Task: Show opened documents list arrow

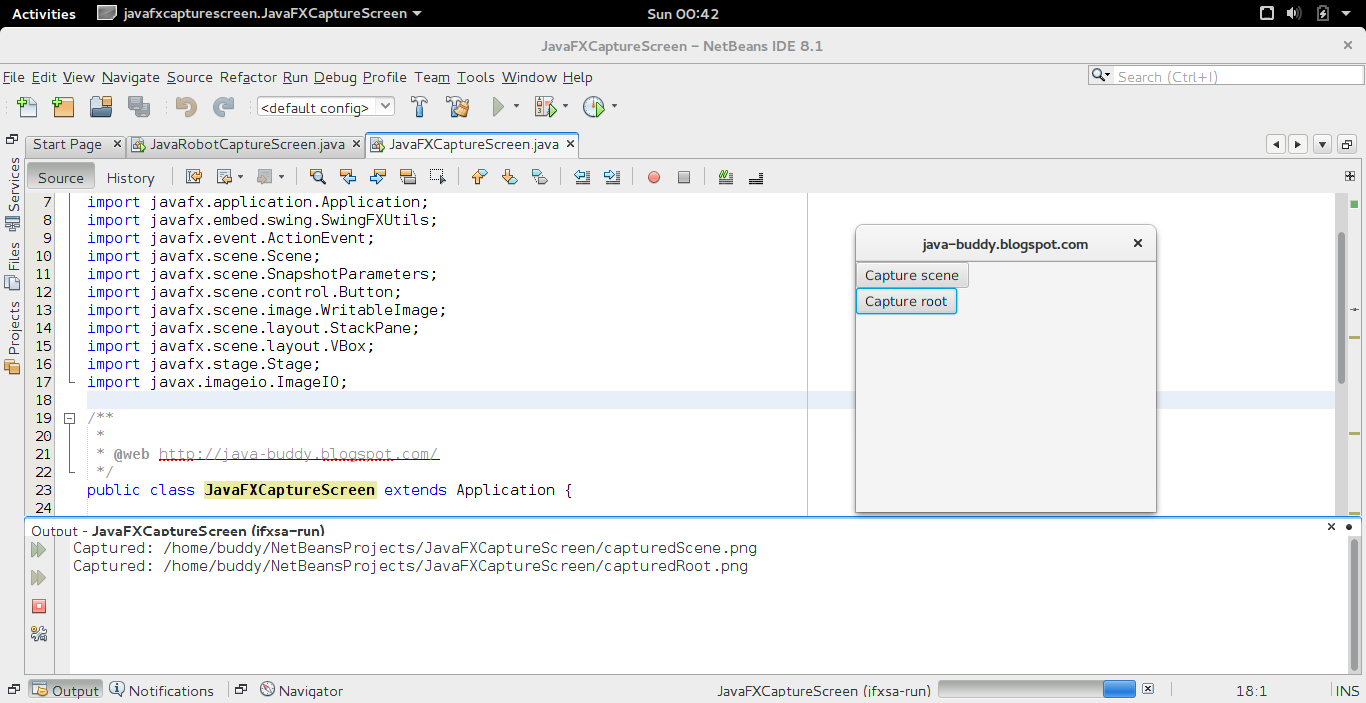Action: pos(1322,144)
